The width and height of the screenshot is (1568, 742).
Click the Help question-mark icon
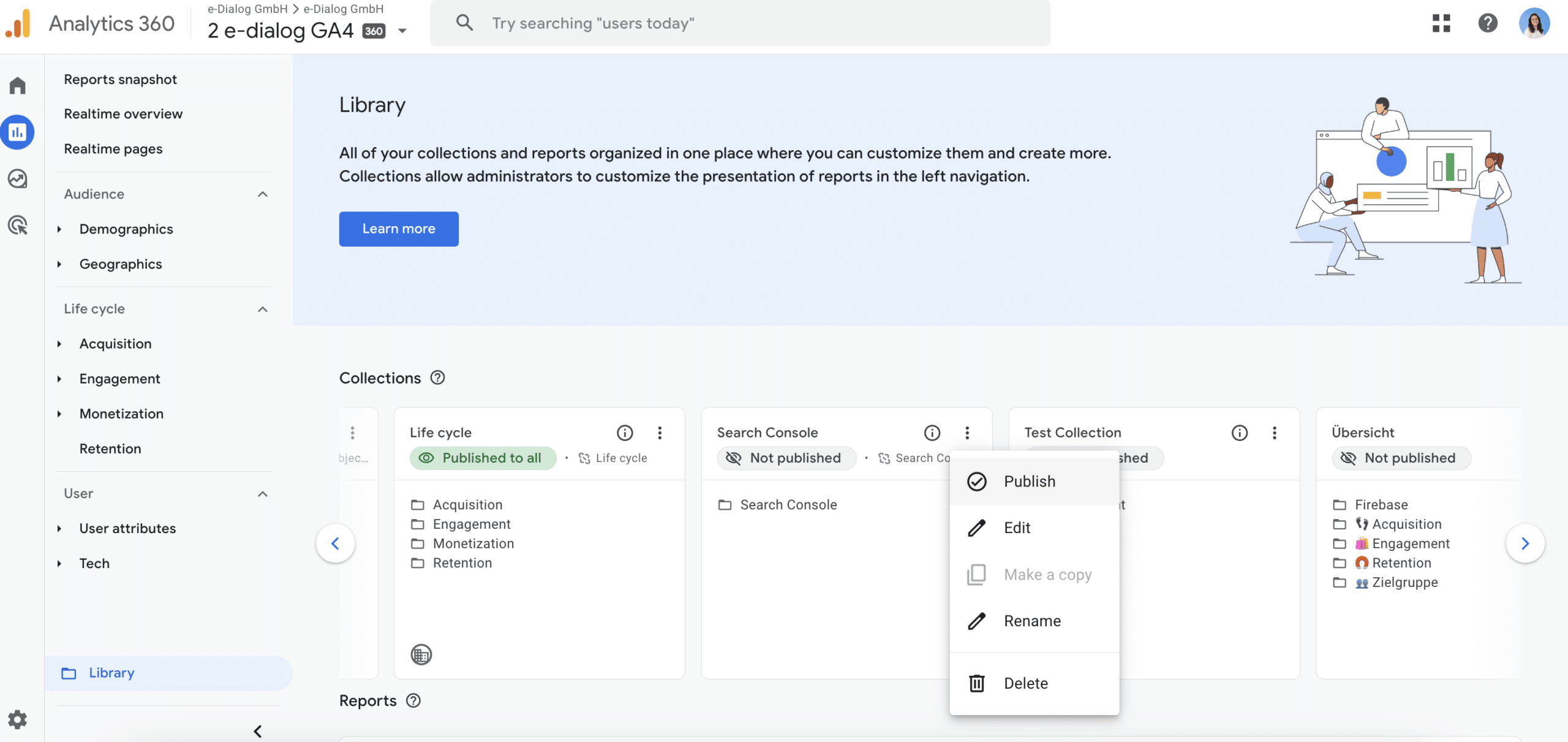pos(1489,23)
